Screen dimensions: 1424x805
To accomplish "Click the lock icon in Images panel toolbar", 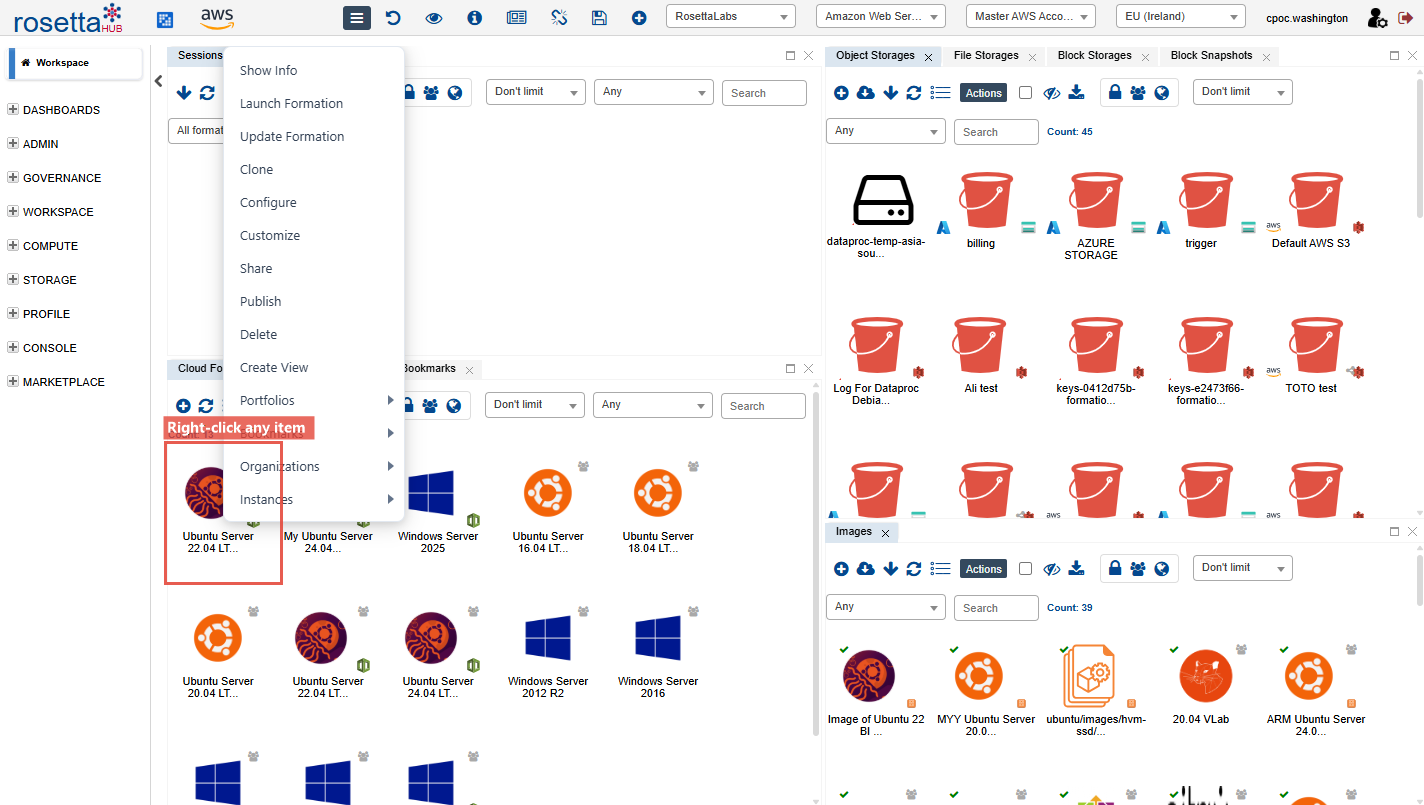I will pos(1115,569).
